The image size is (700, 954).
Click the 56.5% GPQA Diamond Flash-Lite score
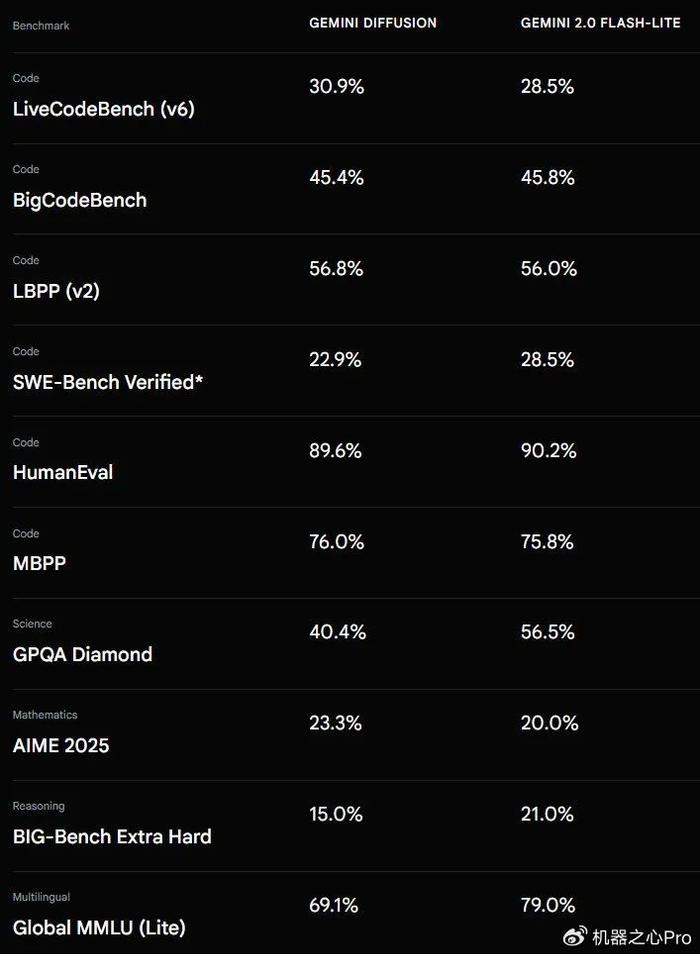[x=547, y=632]
